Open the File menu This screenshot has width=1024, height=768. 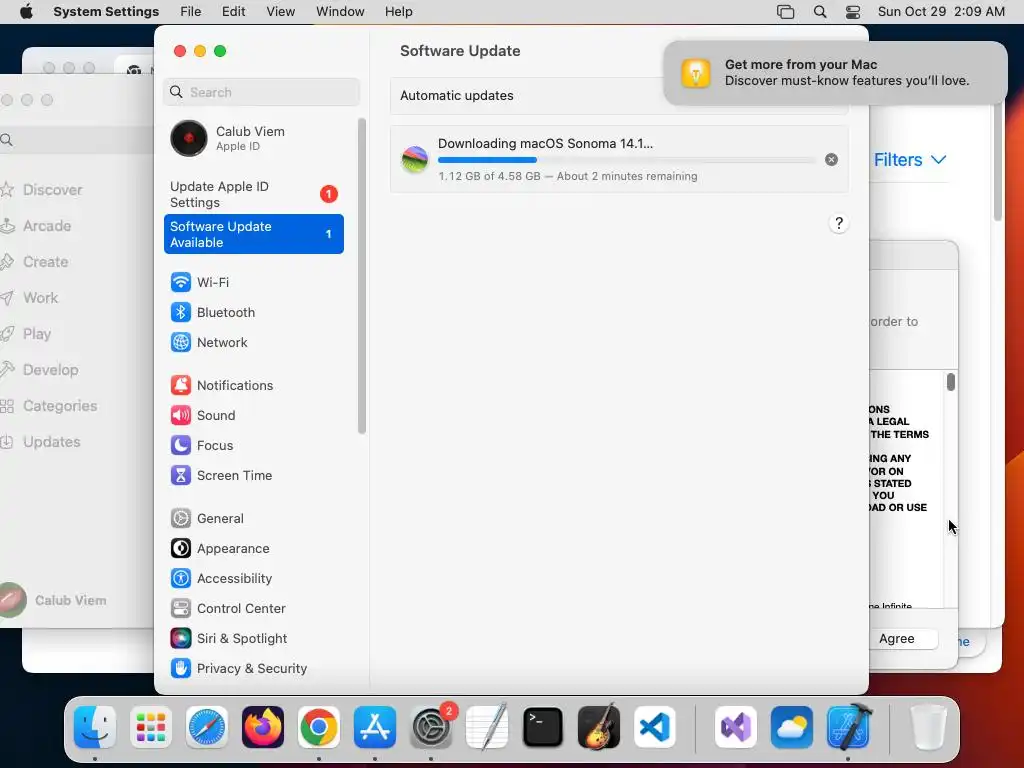[191, 12]
